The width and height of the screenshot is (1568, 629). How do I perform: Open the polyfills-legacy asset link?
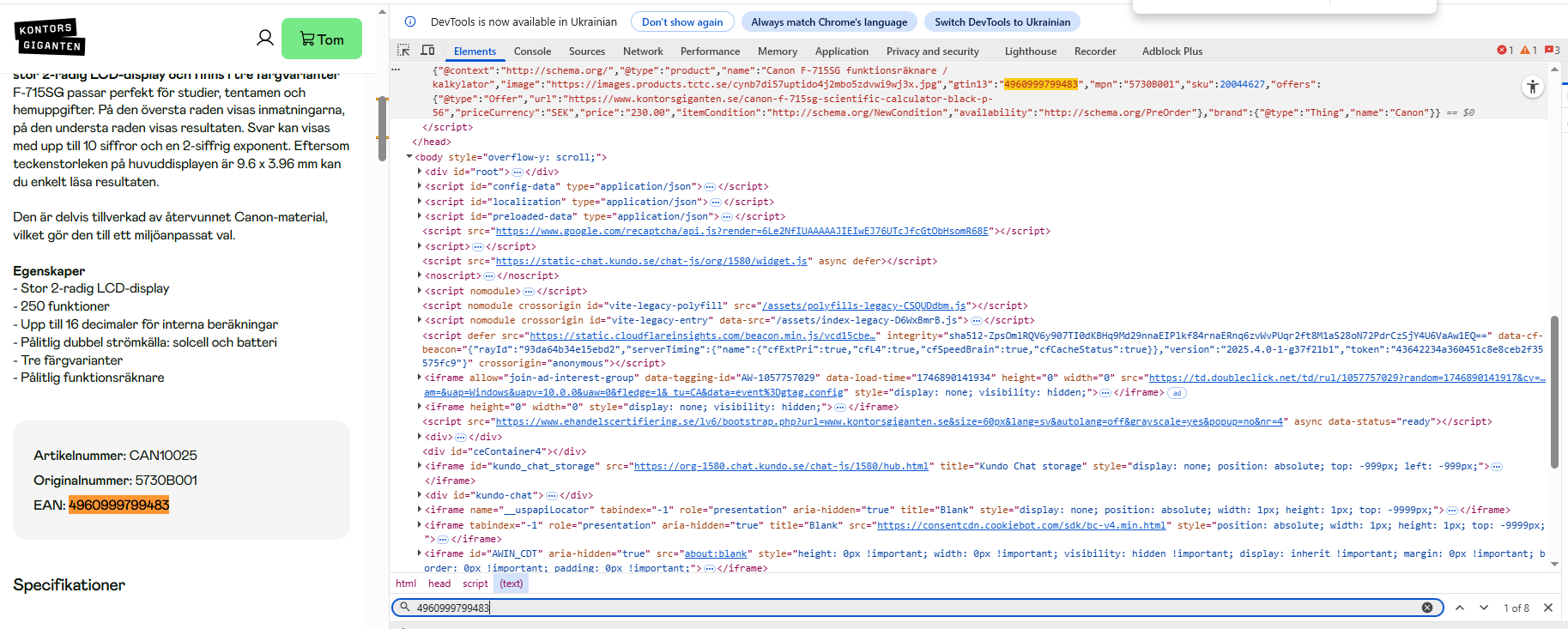pos(864,305)
